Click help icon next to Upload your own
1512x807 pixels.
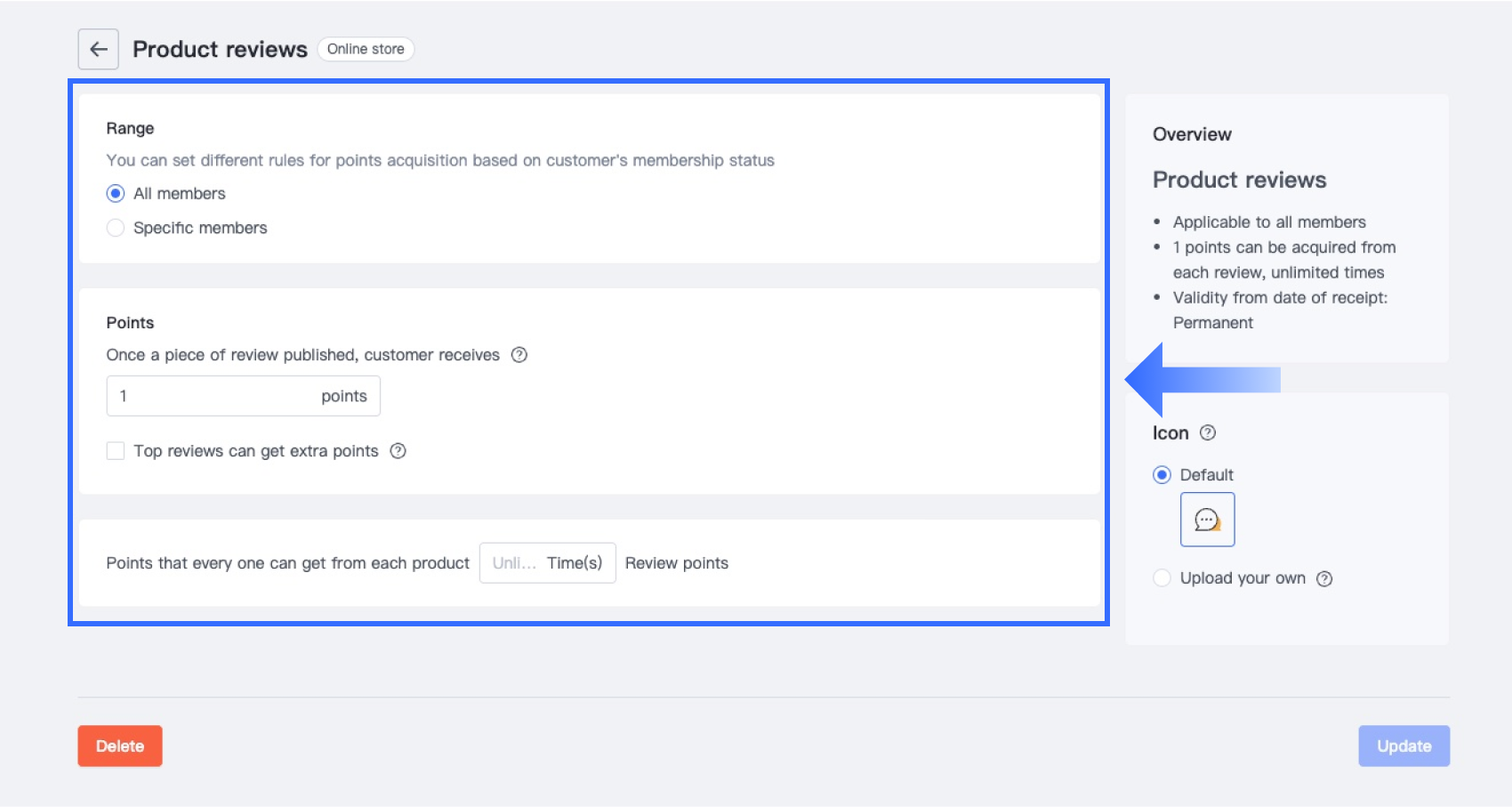1324,579
